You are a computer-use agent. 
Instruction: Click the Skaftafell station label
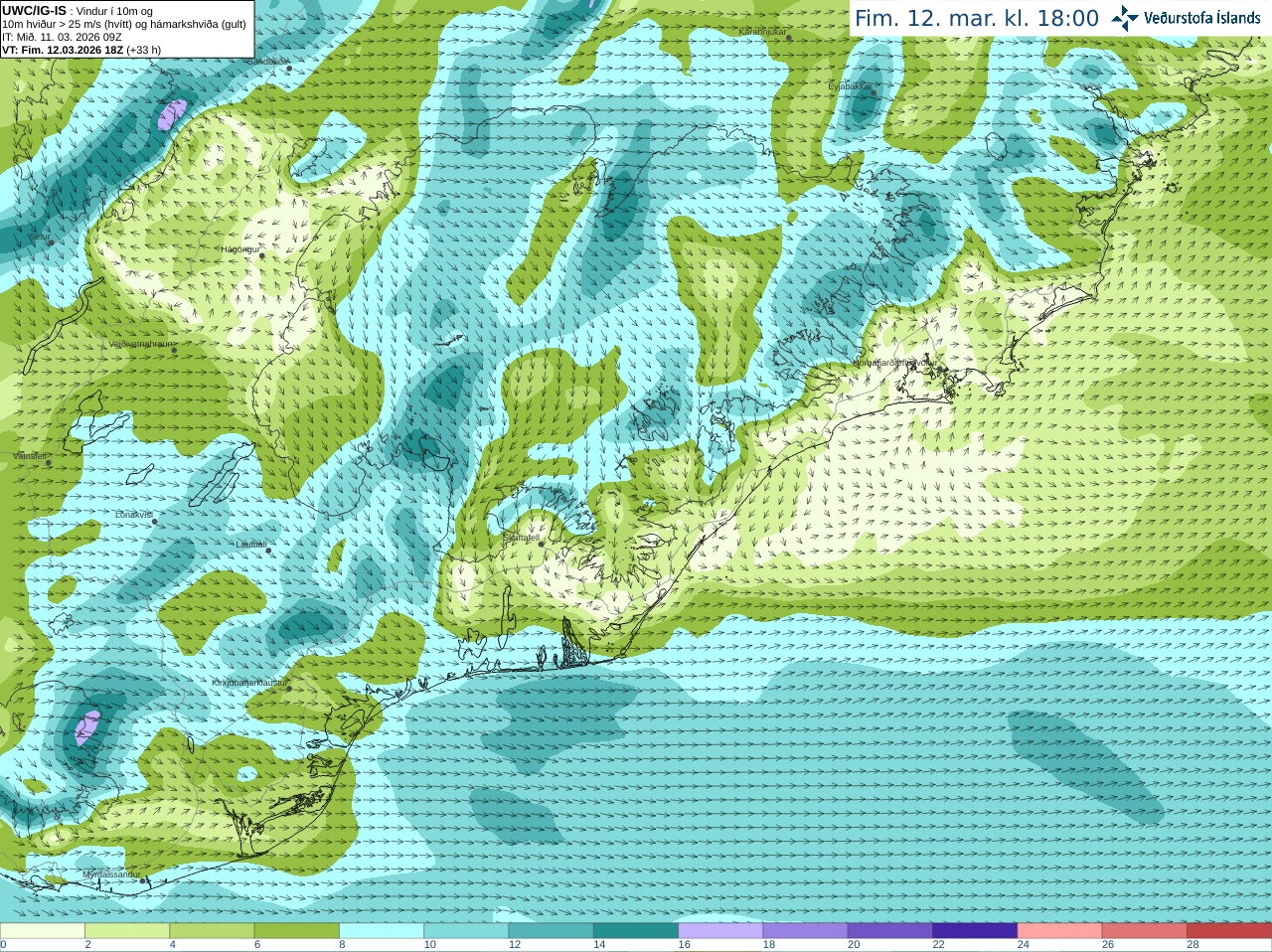pos(522,538)
